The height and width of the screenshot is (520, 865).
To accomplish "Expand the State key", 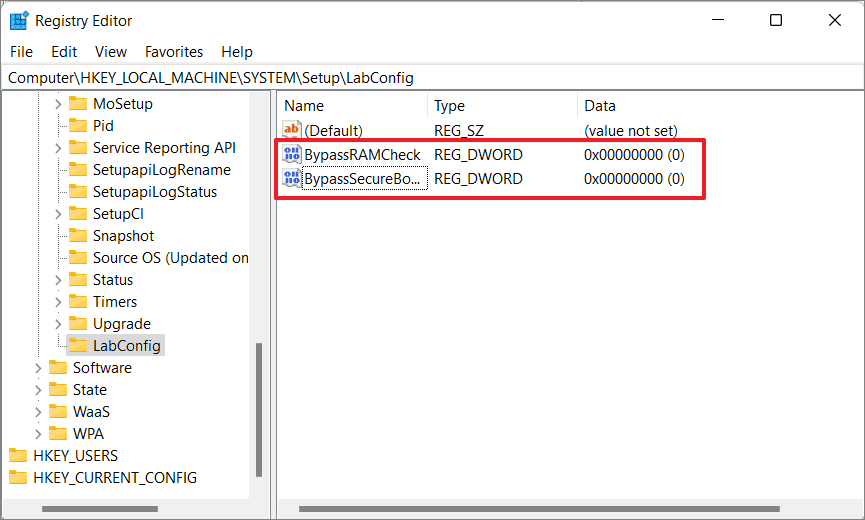I will 38,390.
